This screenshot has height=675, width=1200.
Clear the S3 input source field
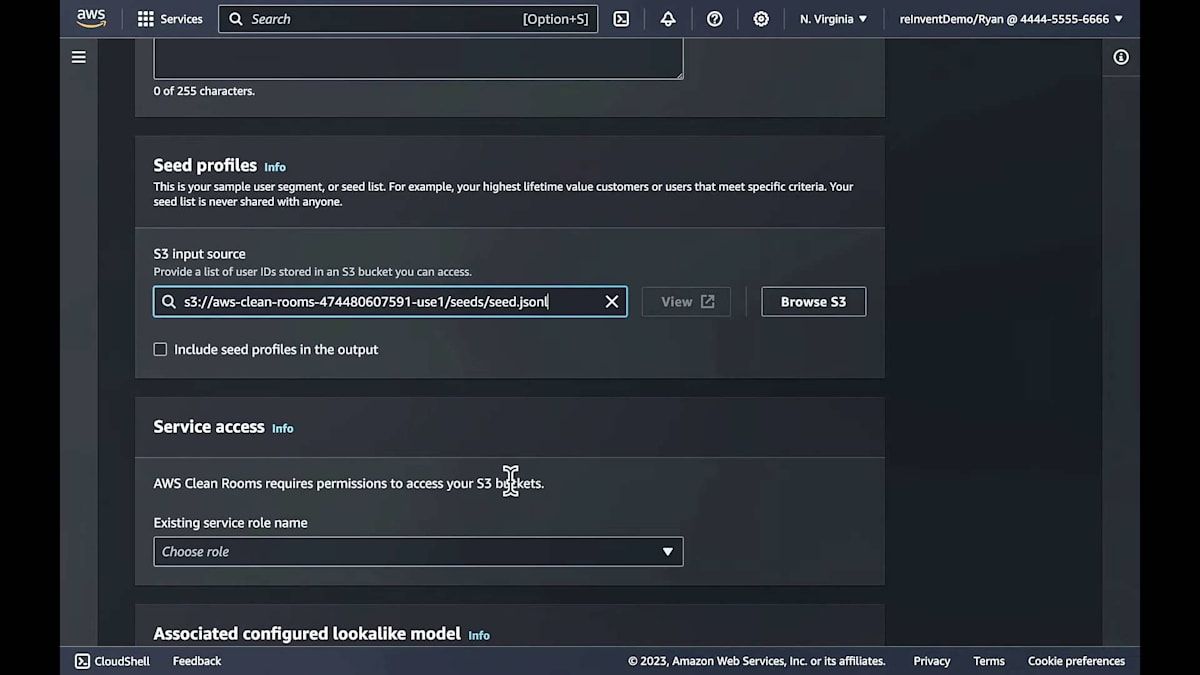(x=612, y=302)
